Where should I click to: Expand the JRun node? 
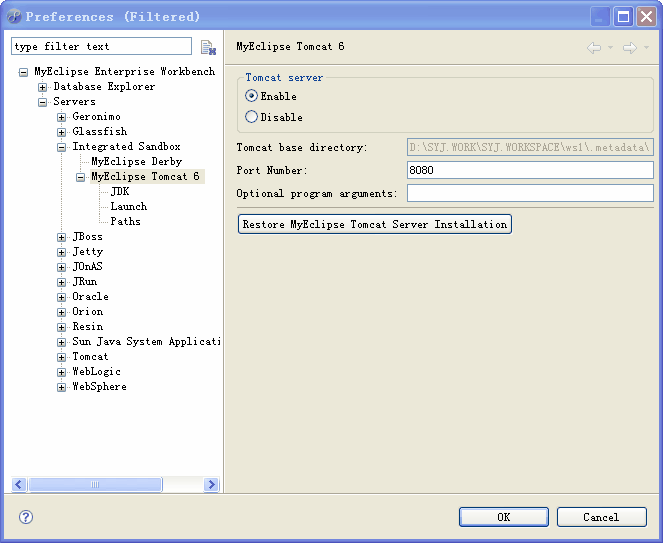tap(61, 282)
